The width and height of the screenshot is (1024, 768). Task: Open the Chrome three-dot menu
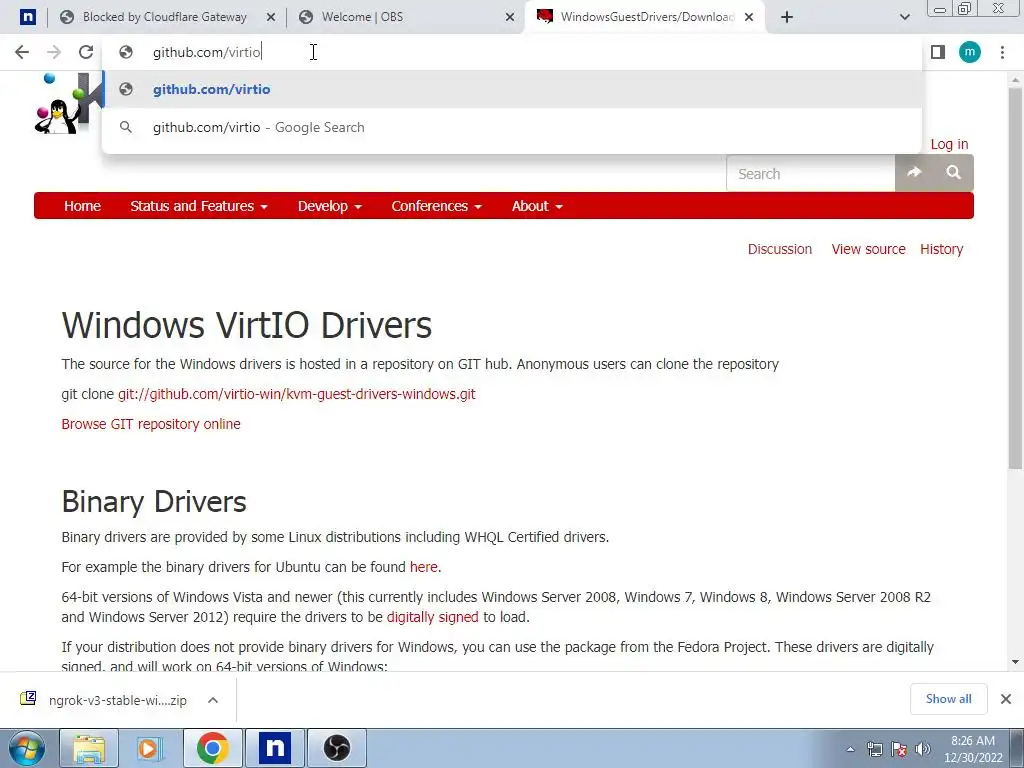coord(1002,52)
